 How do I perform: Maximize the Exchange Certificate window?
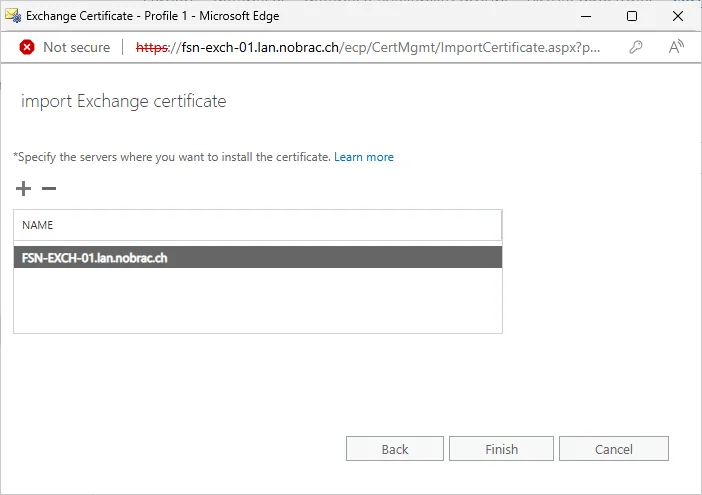pos(632,16)
